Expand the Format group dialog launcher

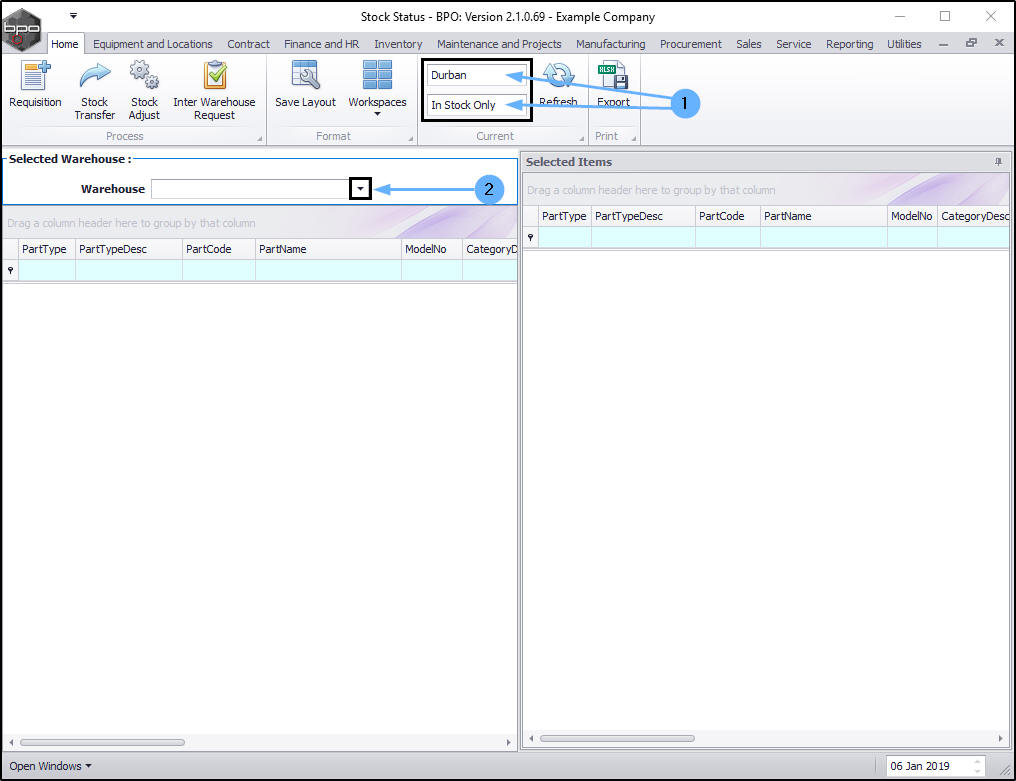410,138
